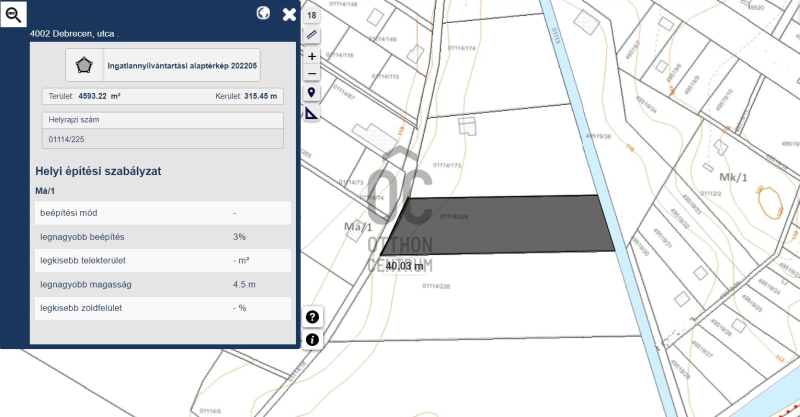The width and height of the screenshot is (800, 417).
Task: Zoom out with the minus button
Action: [x=312, y=74]
